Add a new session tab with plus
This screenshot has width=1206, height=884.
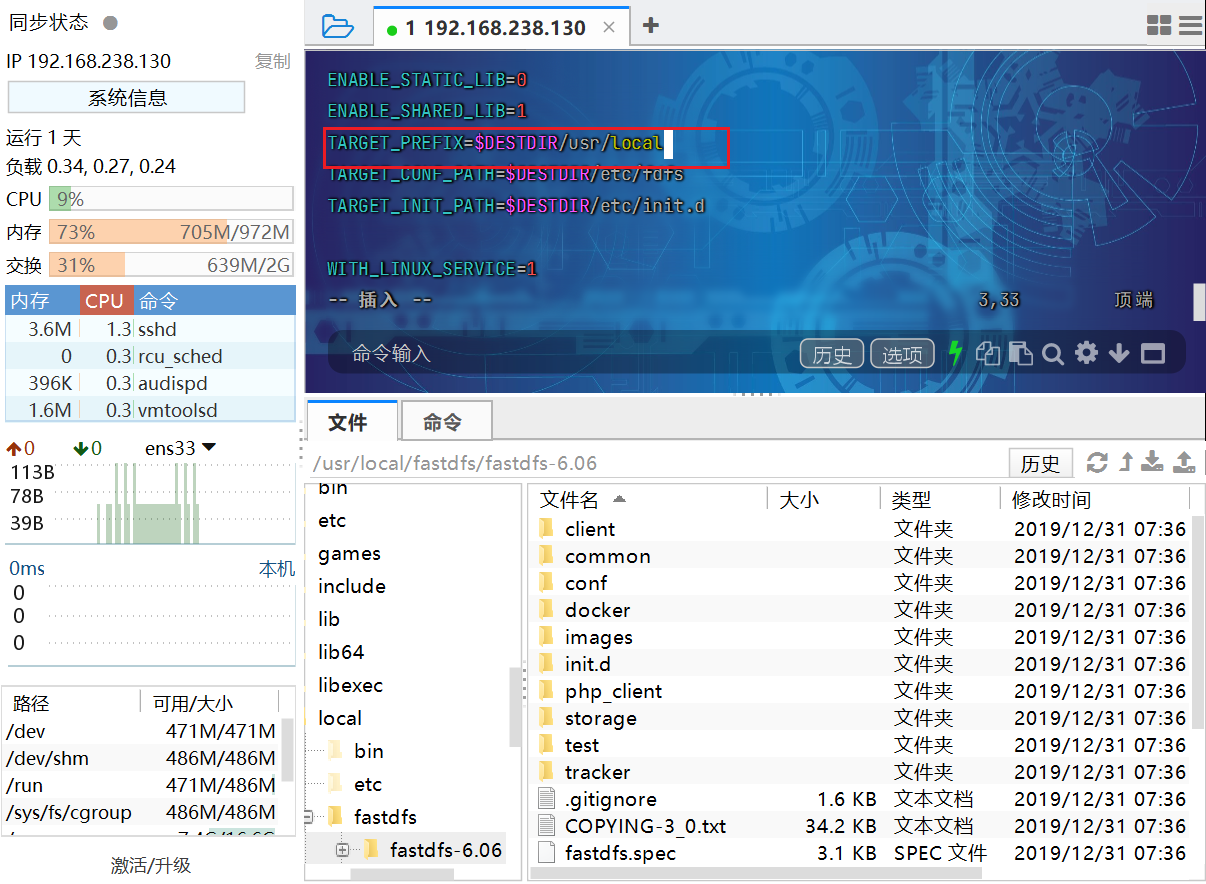[x=651, y=26]
